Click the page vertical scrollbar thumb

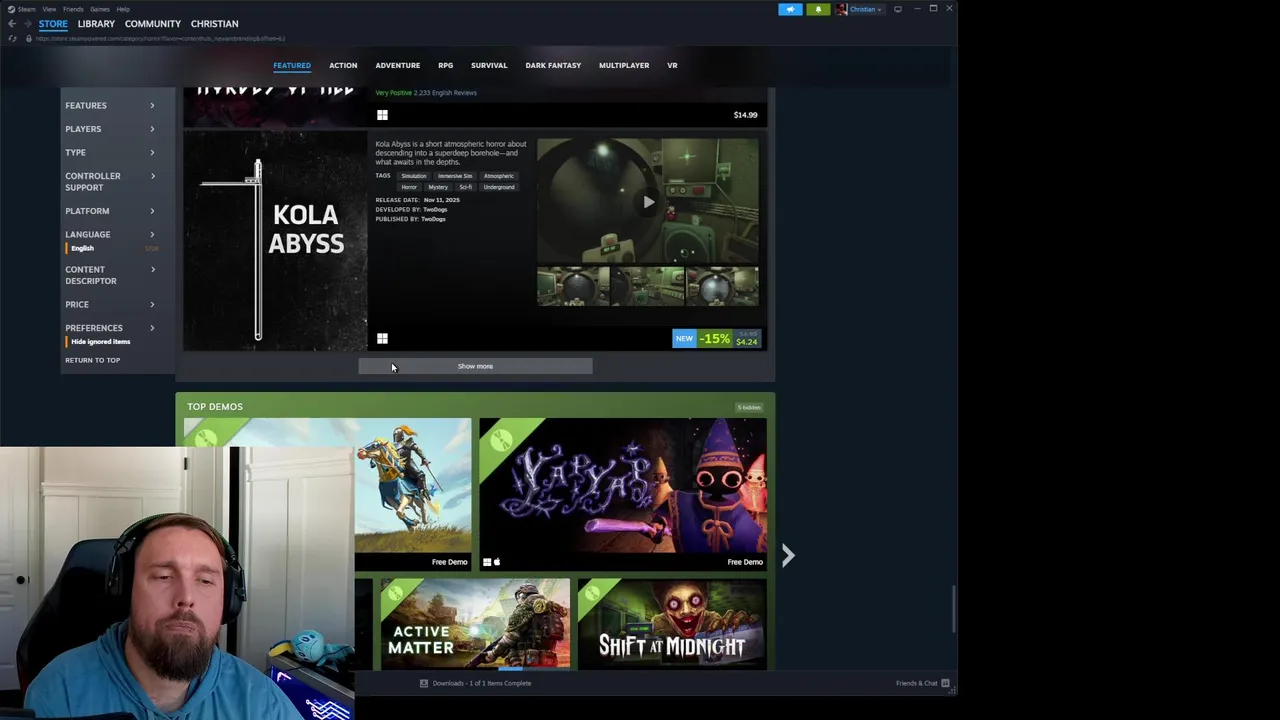pos(953,610)
